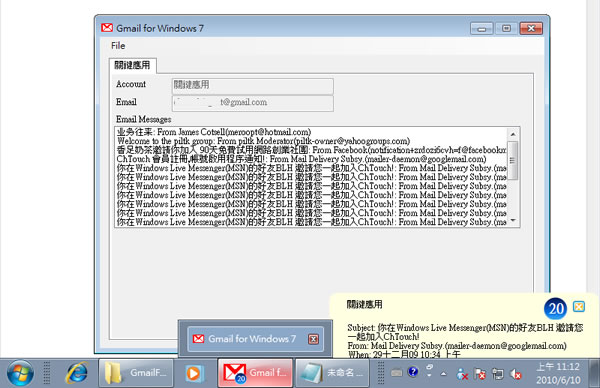
Task: Select the 關鍵應用 tab
Action: coord(132,65)
